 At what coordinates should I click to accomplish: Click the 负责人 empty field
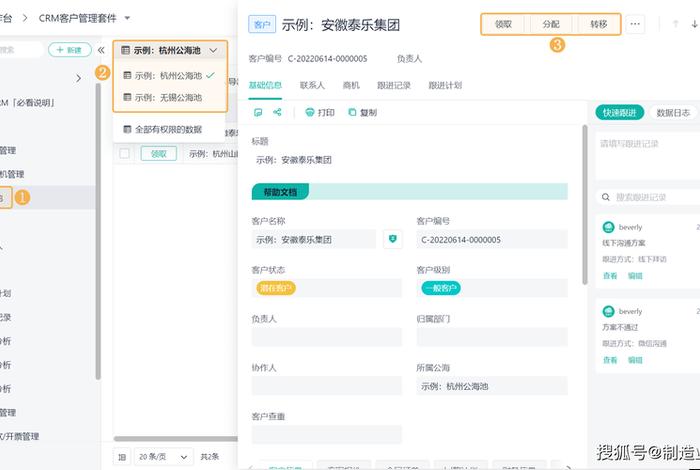tap(327, 337)
